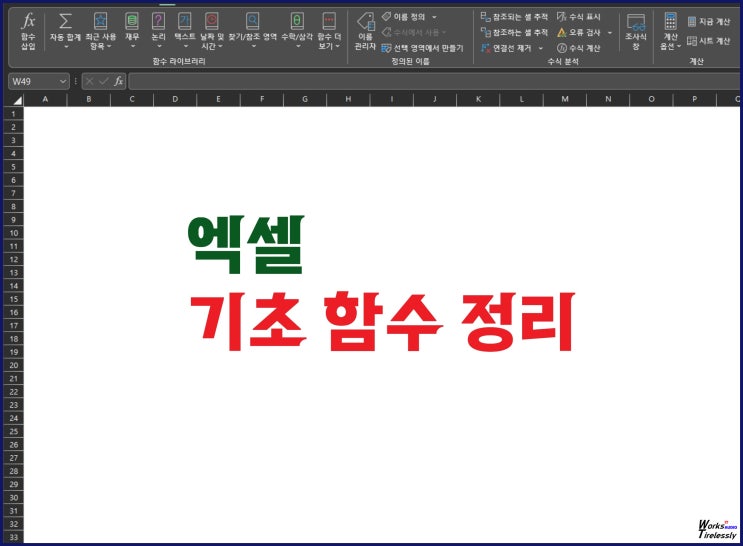Select column F header
The image size is (743, 546).
click(262, 99)
